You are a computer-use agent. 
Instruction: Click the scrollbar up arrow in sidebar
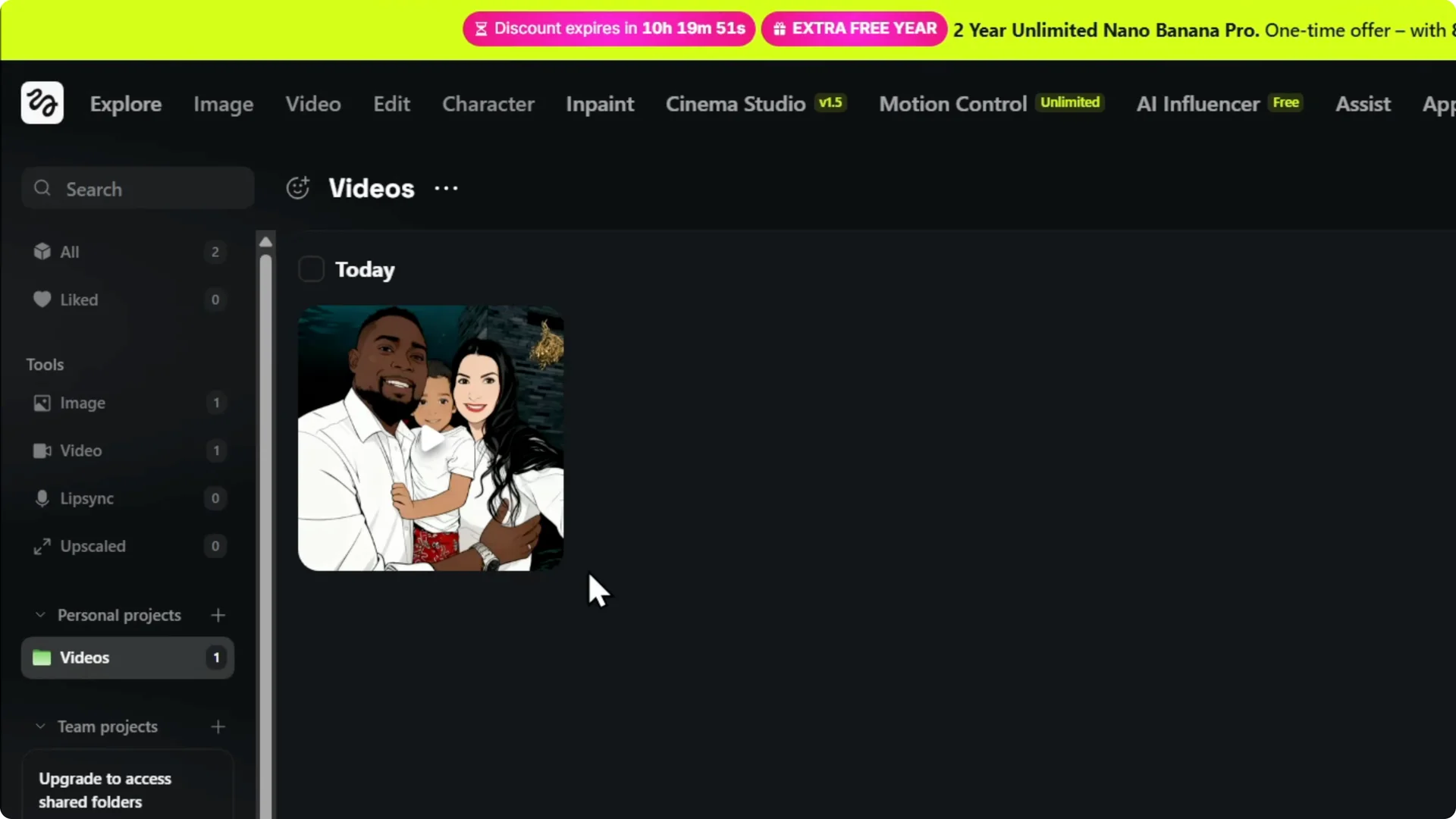tap(265, 242)
